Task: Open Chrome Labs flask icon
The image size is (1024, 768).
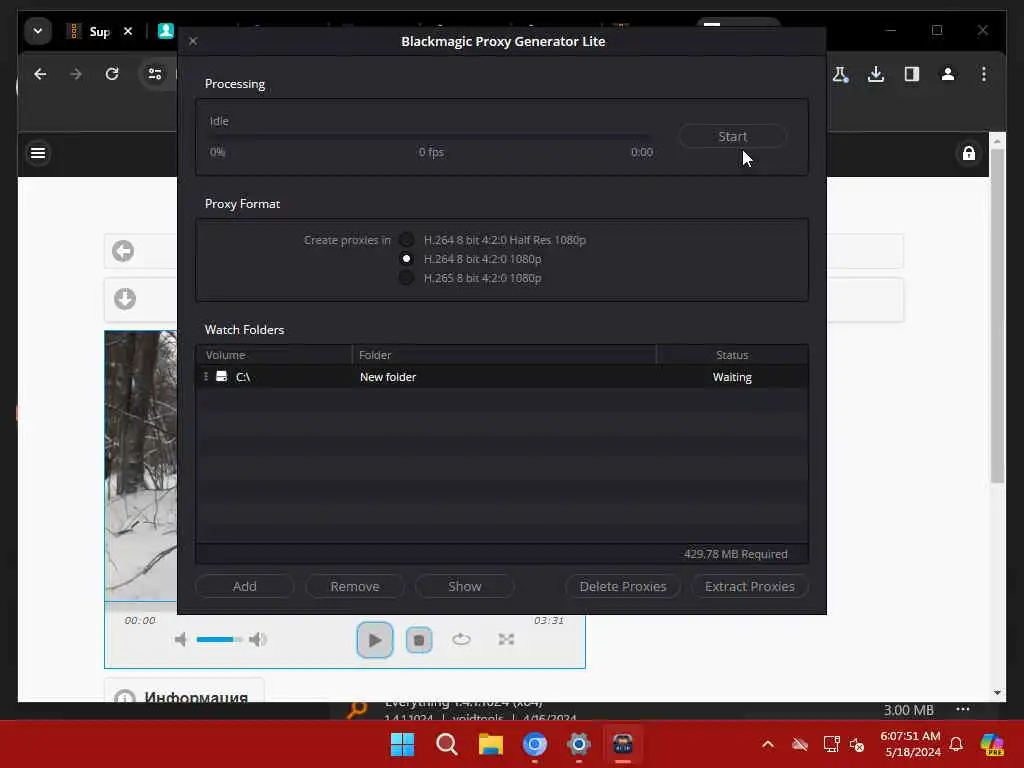Action: click(x=840, y=74)
